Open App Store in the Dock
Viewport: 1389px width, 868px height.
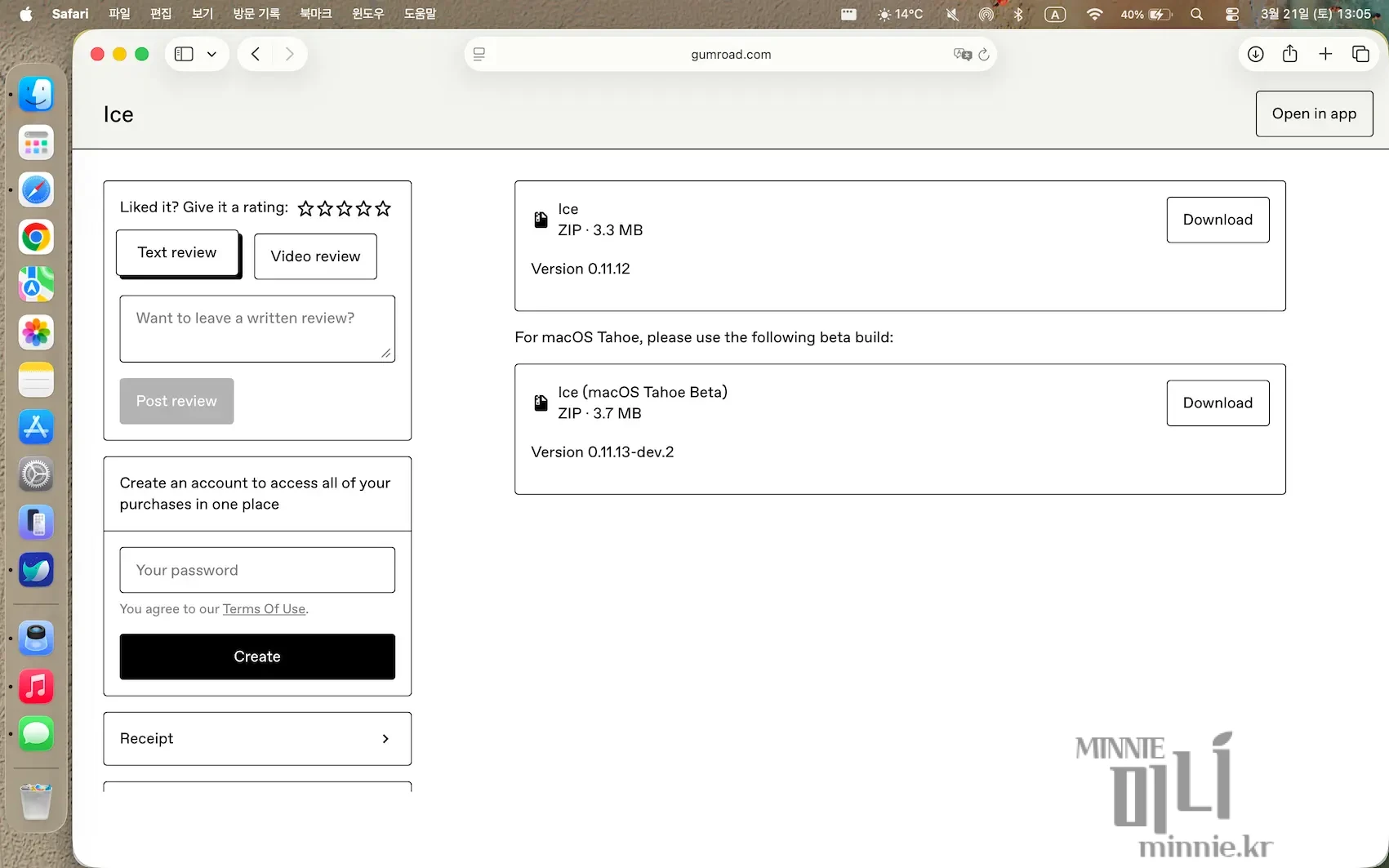36,427
